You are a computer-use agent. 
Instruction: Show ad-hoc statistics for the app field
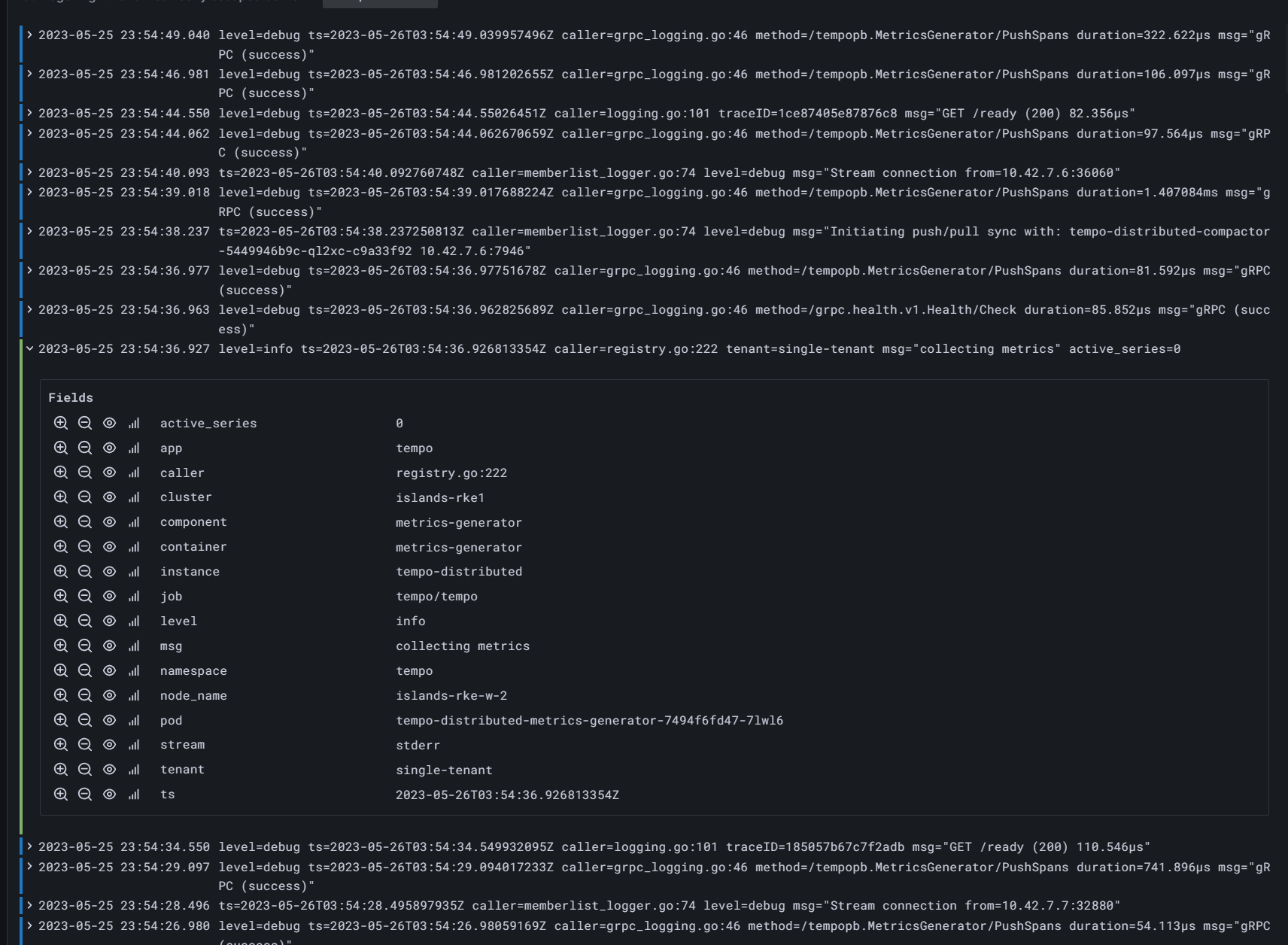(x=133, y=448)
